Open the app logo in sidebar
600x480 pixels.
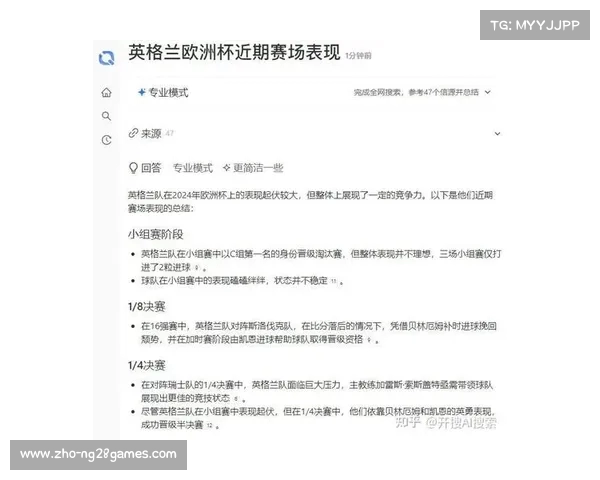coord(106,58)
